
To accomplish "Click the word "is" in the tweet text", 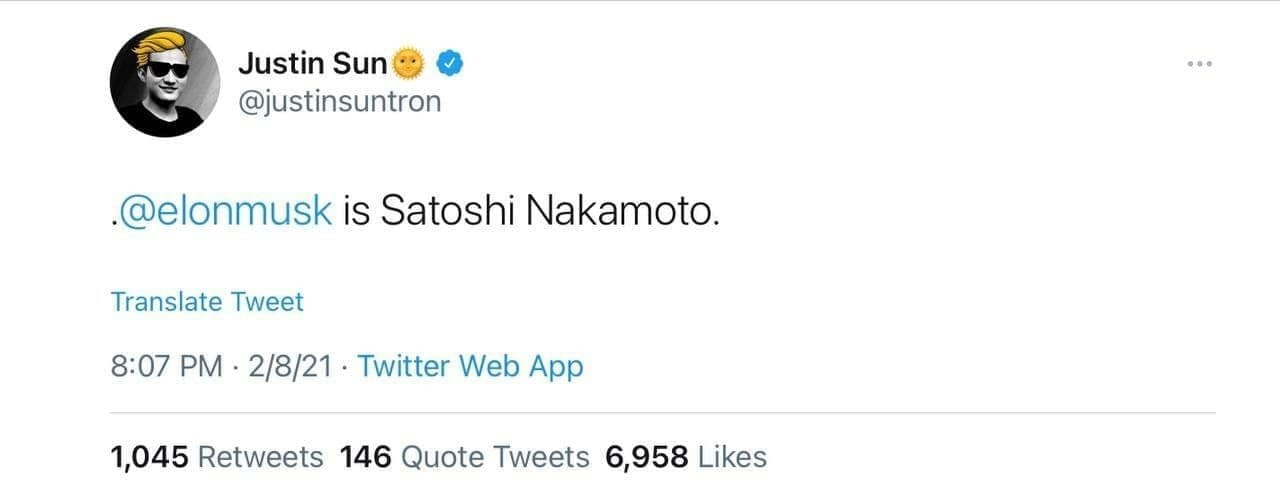I will [356, 212].
